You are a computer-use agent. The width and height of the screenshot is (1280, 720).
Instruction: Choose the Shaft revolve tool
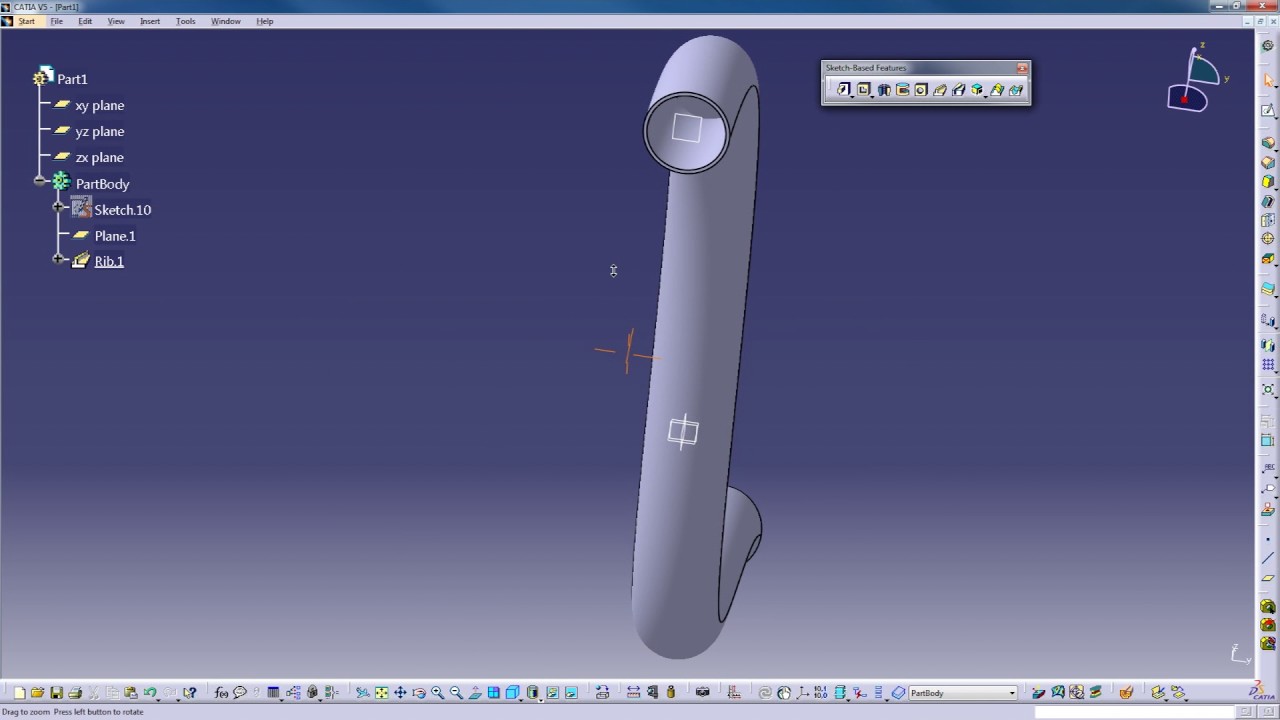coord(884,90)
